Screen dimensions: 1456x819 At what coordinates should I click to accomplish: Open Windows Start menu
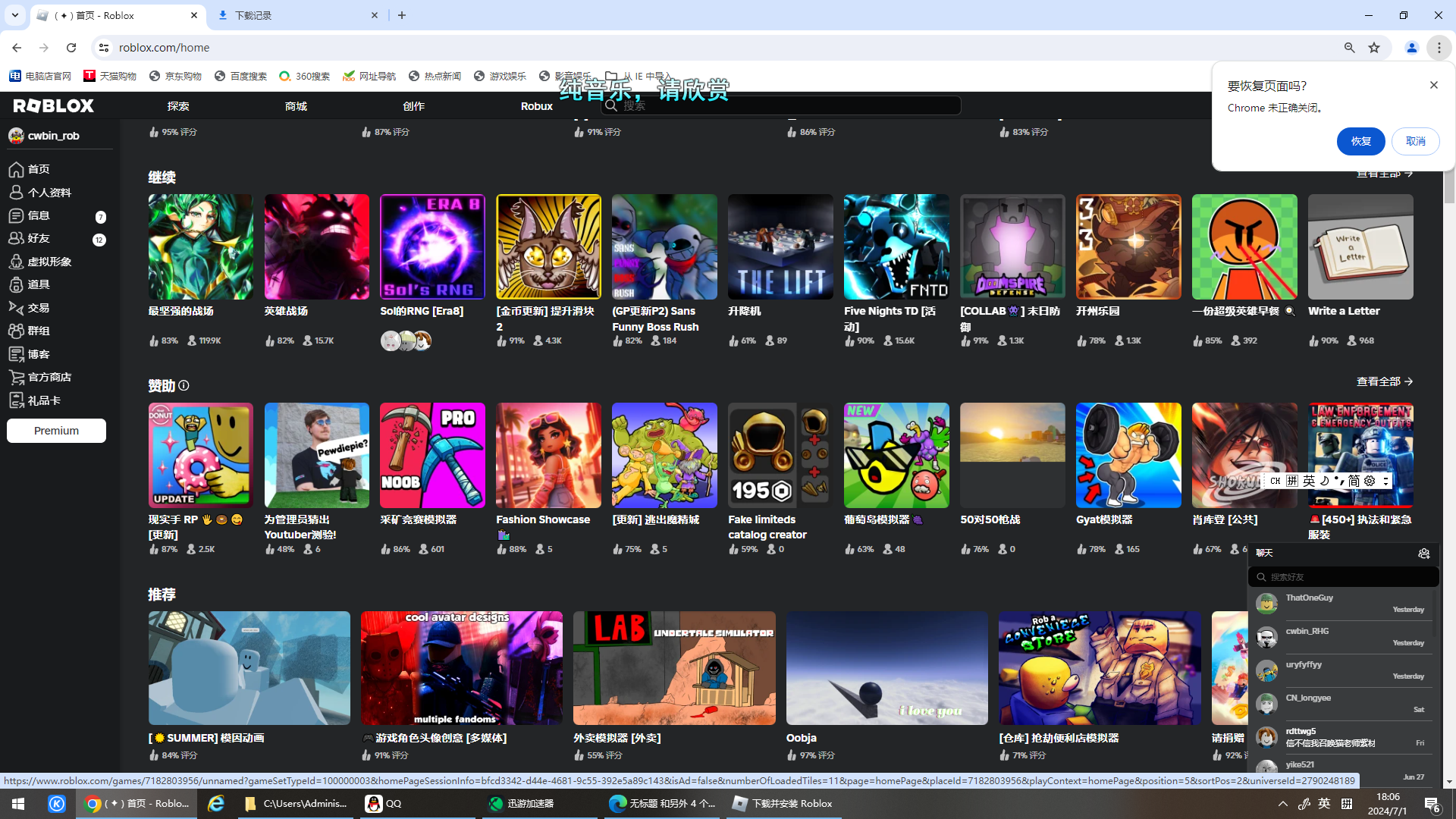point(18,804)
